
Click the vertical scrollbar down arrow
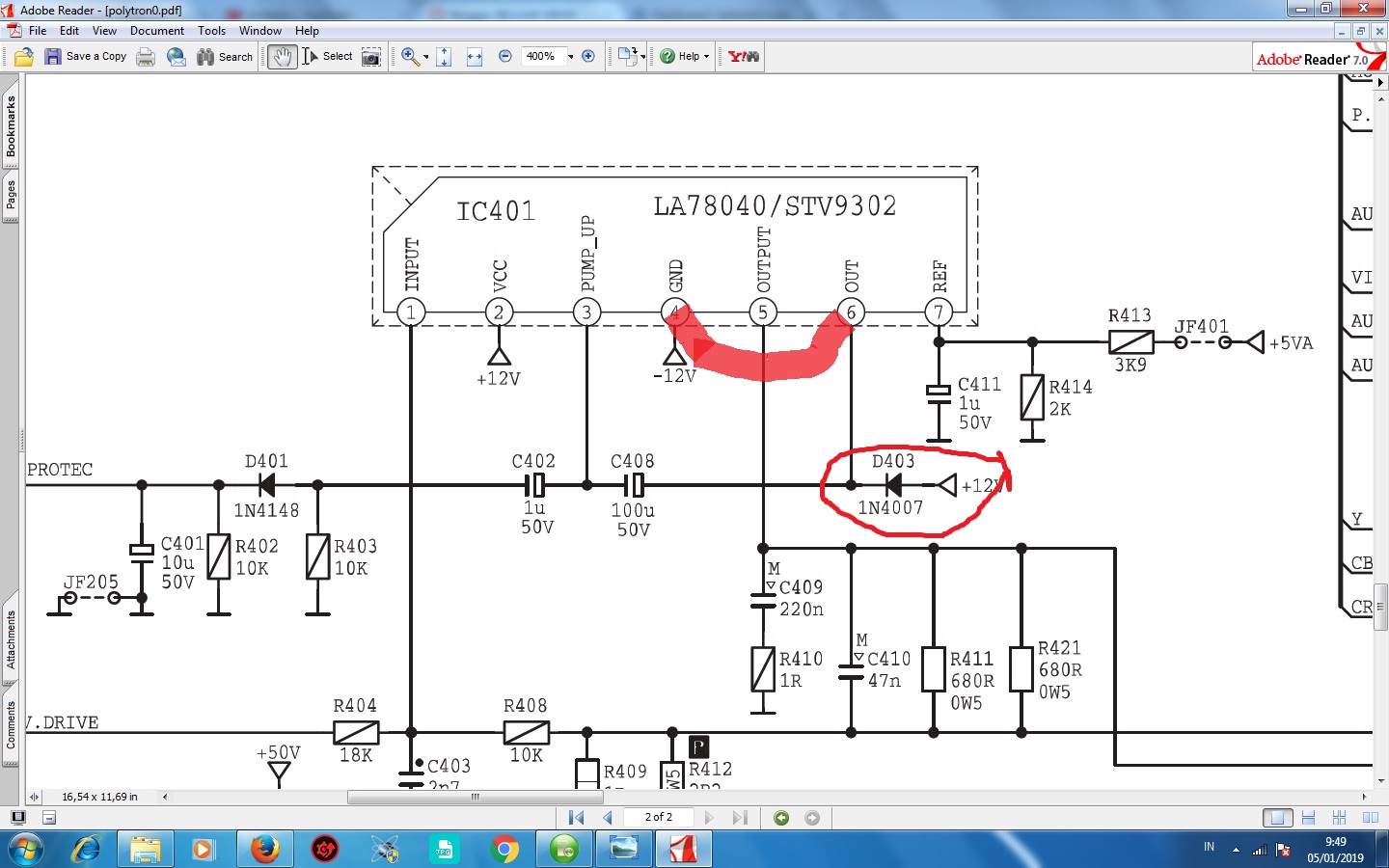[x=1380, y=780]
